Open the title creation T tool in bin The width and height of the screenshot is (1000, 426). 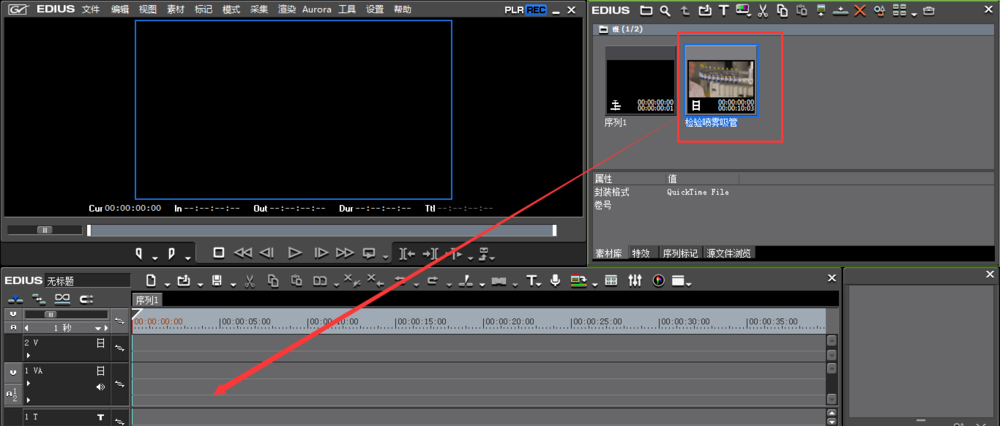[723, 10]
